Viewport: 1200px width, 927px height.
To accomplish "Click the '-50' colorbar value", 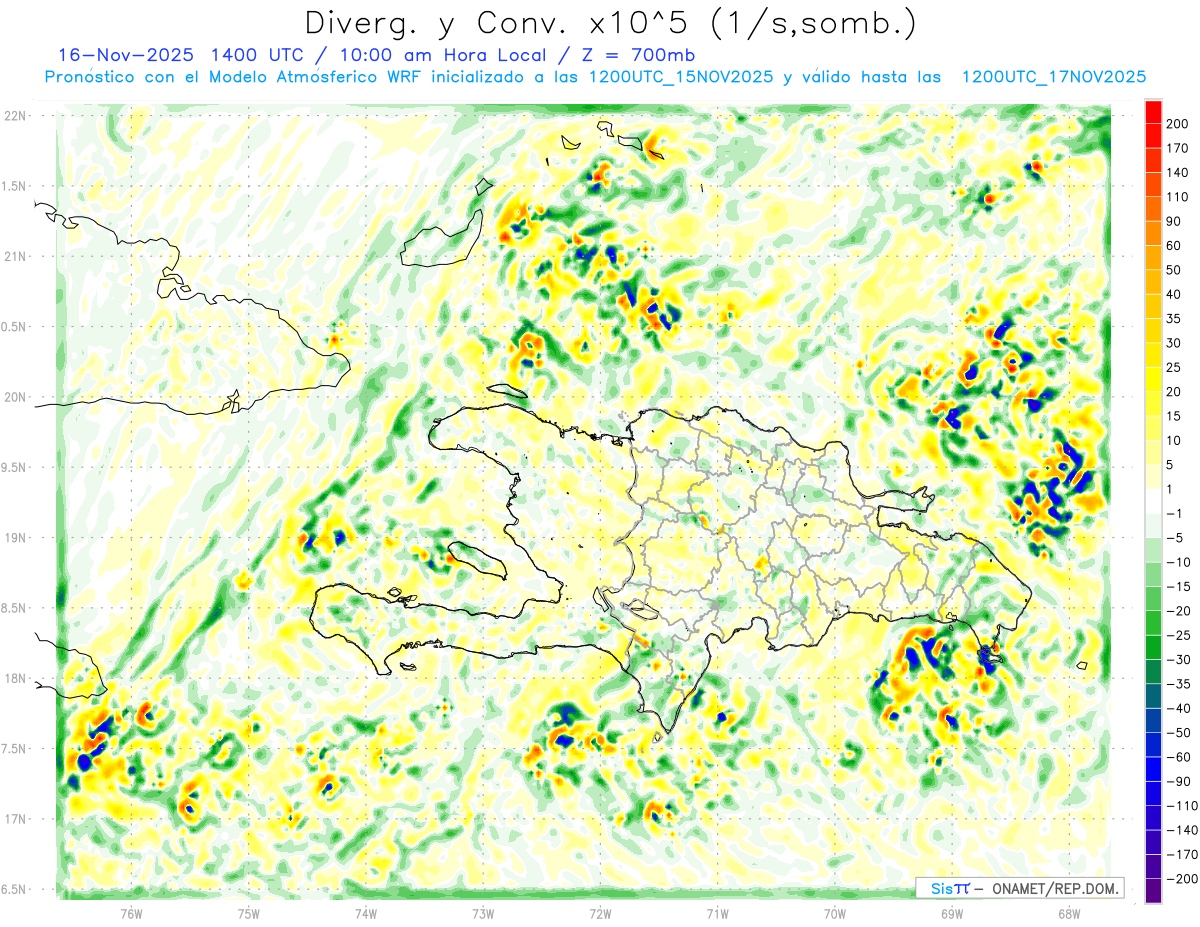I will (1178, 734).
